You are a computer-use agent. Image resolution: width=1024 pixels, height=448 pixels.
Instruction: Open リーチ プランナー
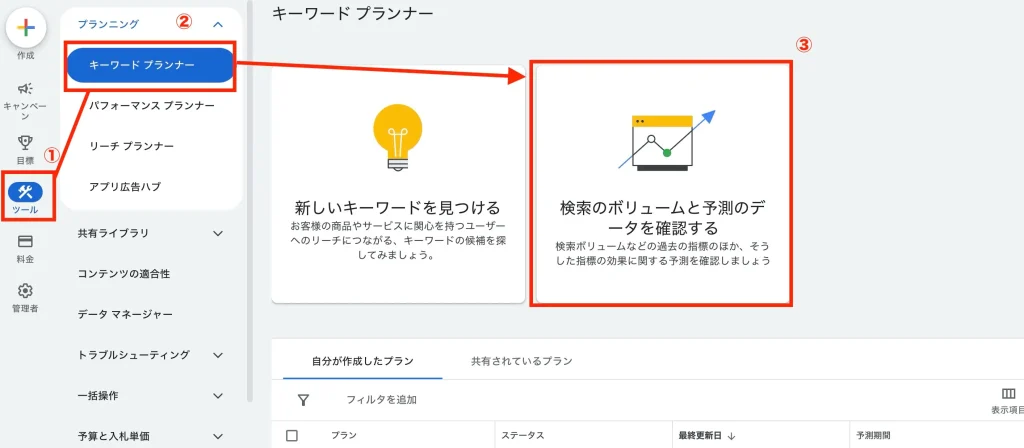point(131,146)
